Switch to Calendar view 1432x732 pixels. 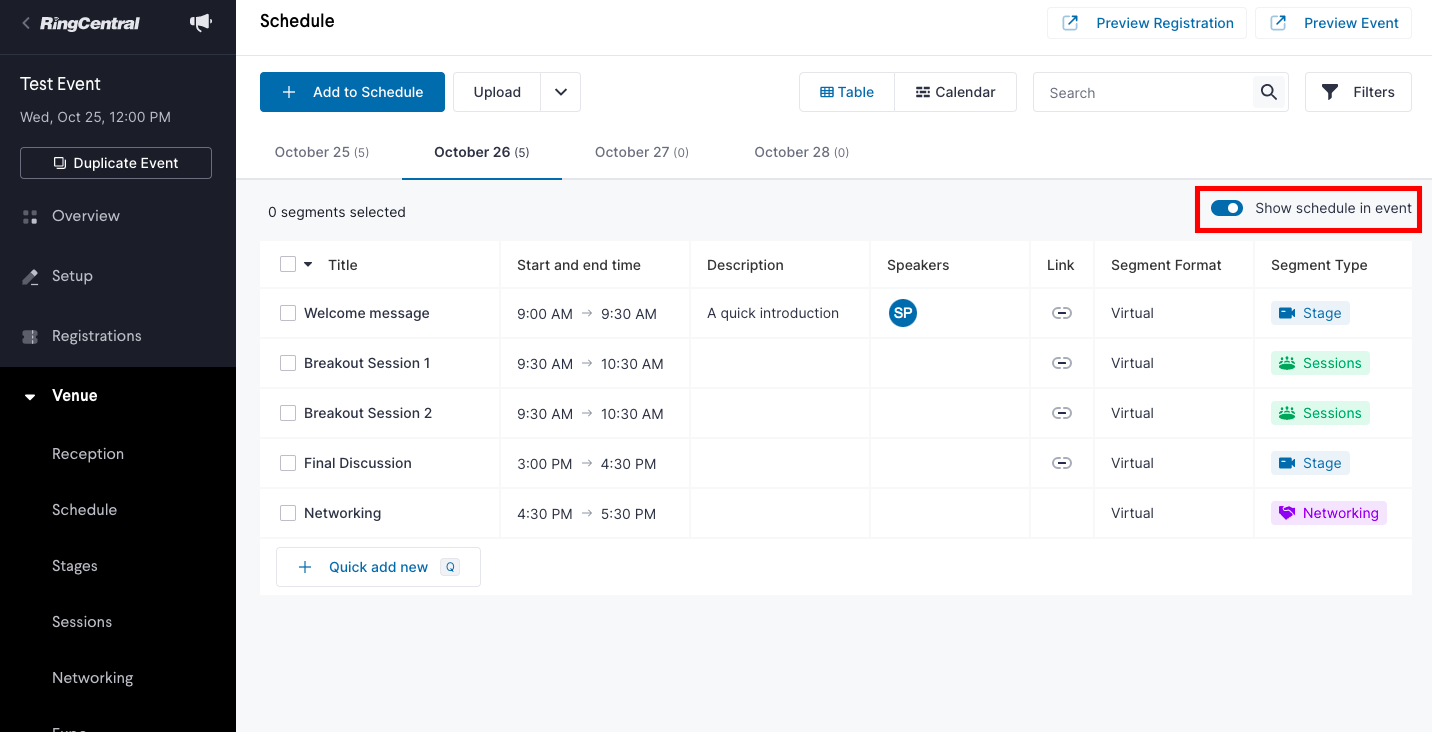point(956,92)
